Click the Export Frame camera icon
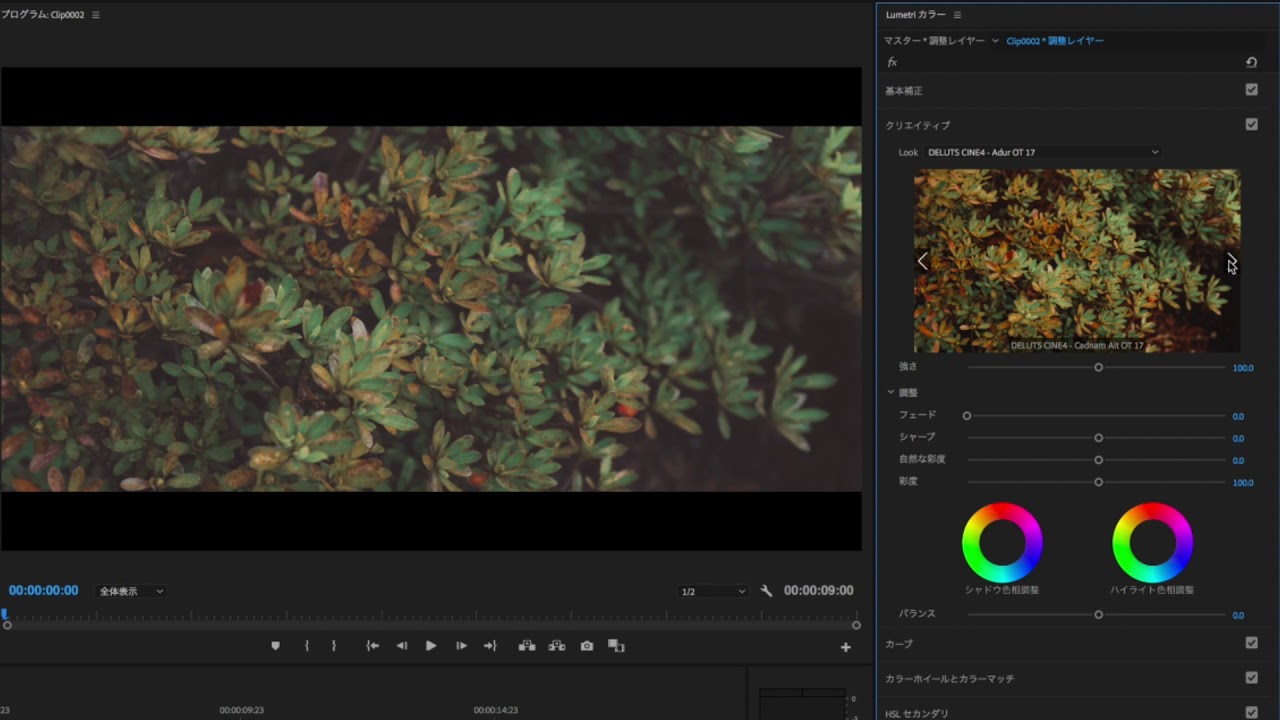 click(x=587, y=646)
